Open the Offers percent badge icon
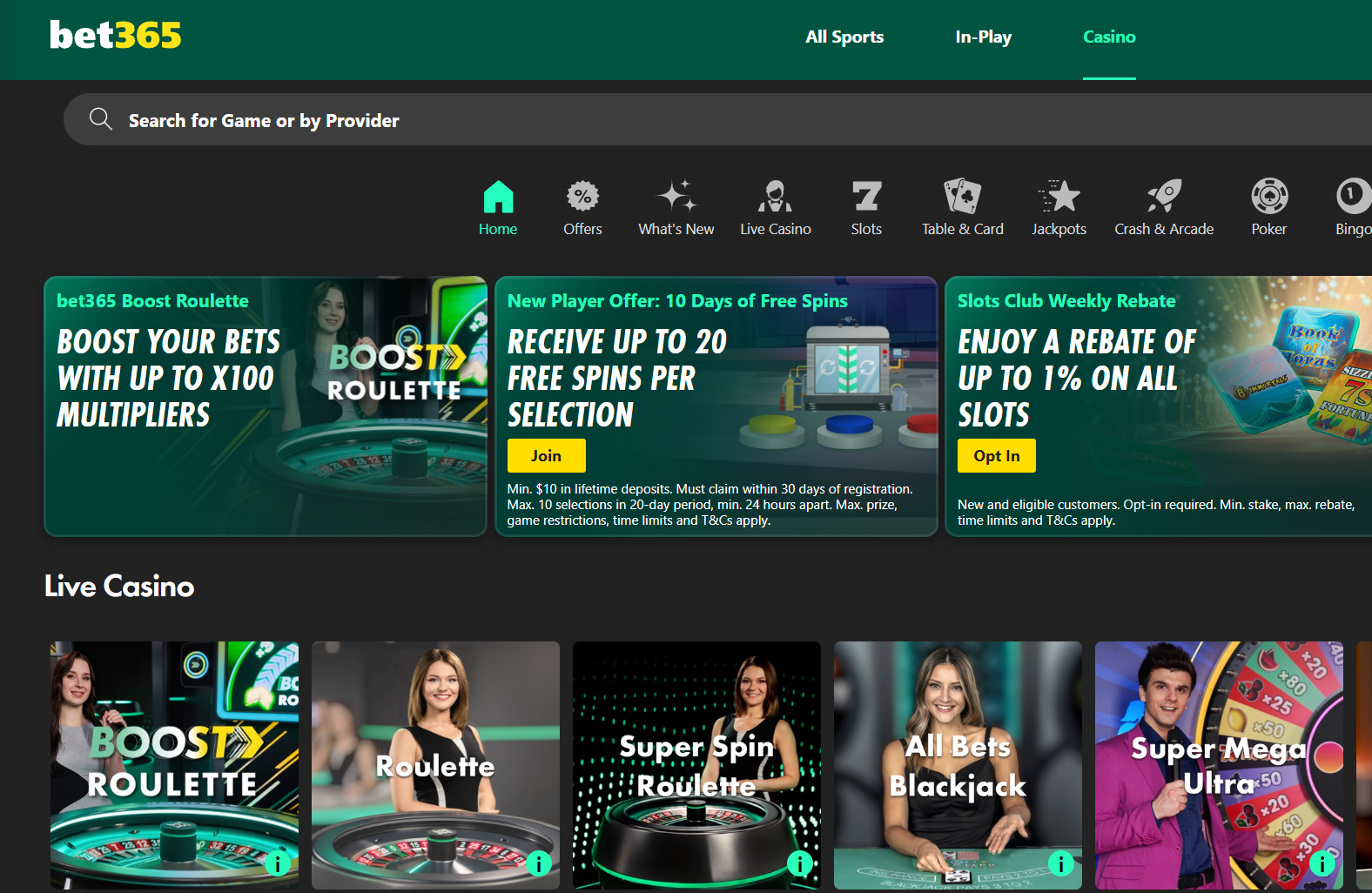1372x893 pixels. pyautogui.click(x=582, y=197)
